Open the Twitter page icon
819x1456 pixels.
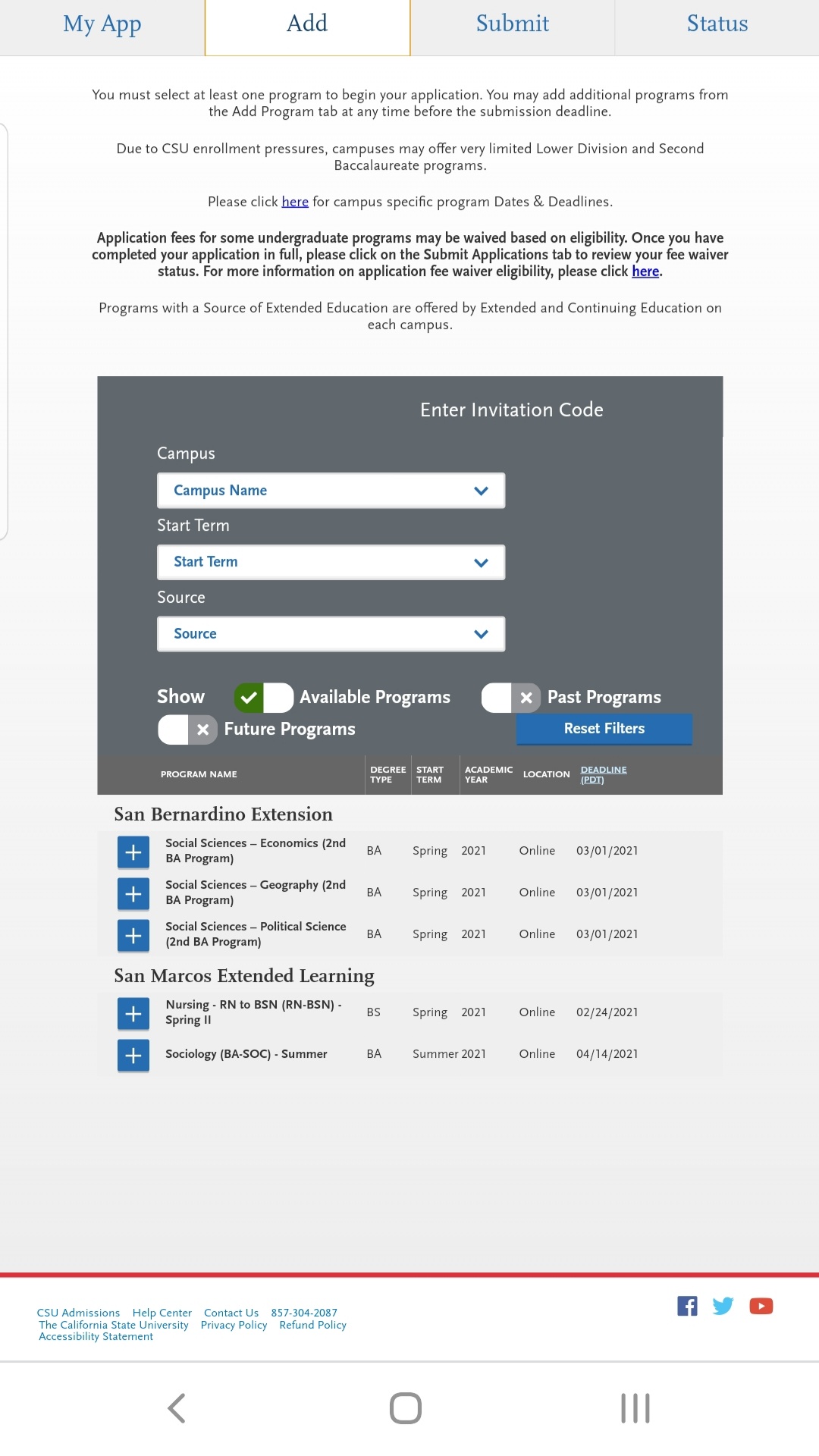(x=723, y=1306)
